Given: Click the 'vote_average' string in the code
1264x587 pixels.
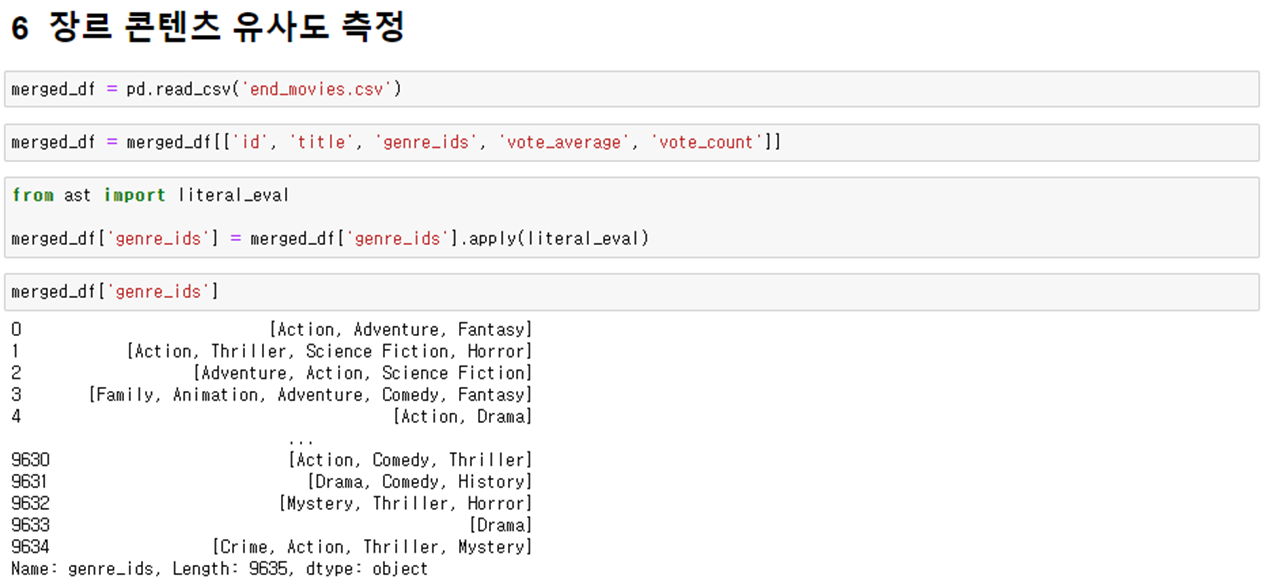Looking at the screenshot, I should [564, 143].
